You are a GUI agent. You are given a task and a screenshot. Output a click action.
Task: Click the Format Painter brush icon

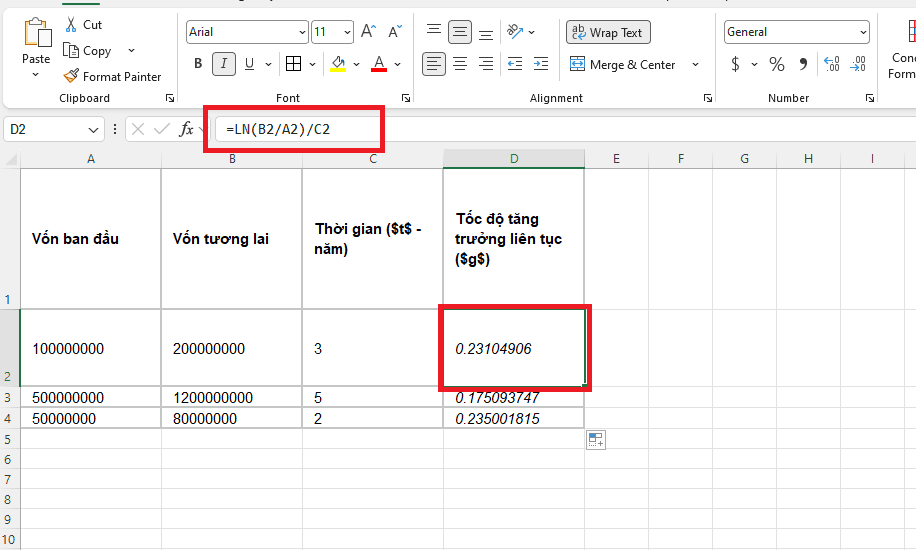click(x=71, y=76)
